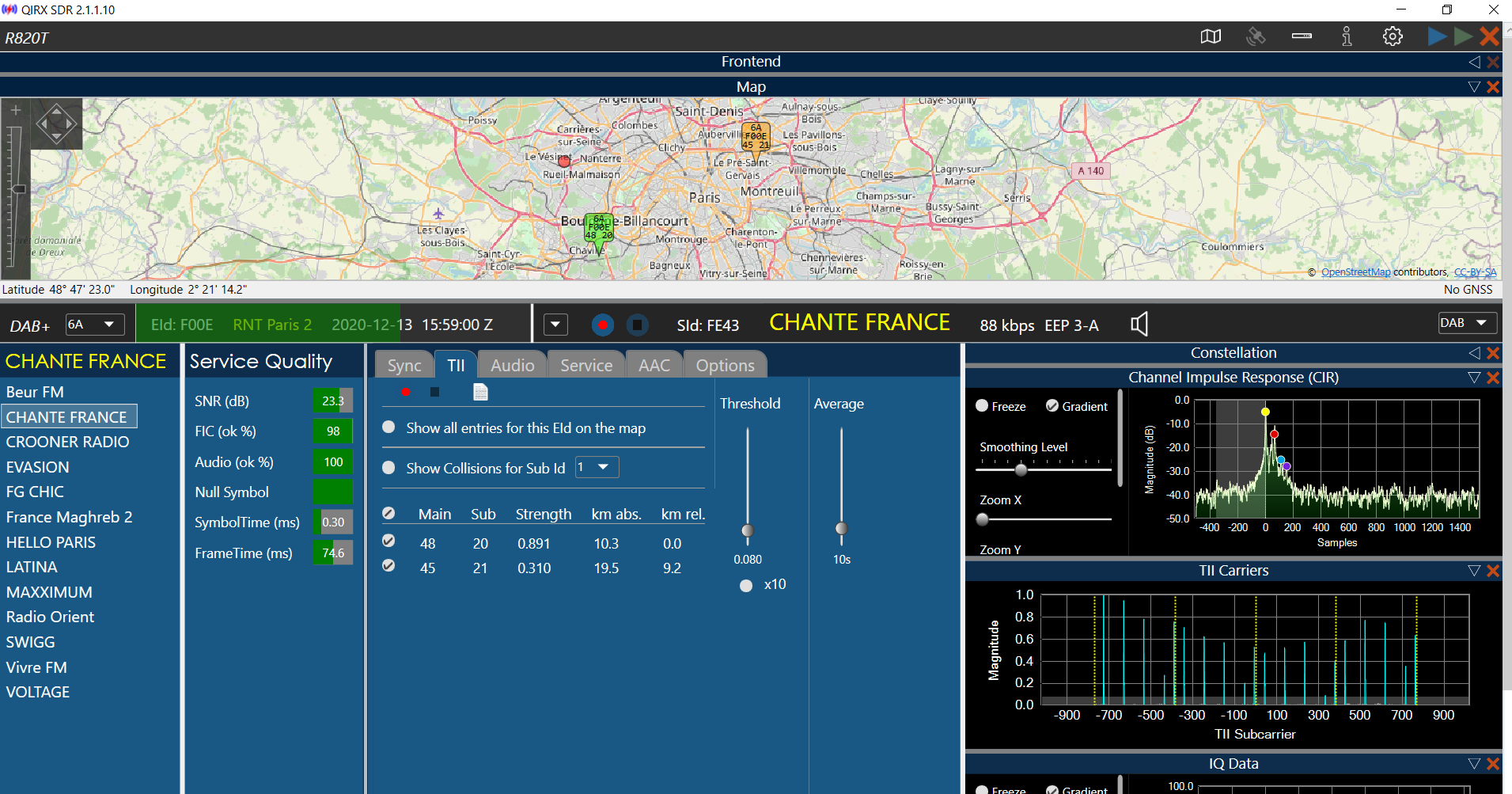
Task: Click the blue play arrow in toolbar
Action: pos(1438,36)
